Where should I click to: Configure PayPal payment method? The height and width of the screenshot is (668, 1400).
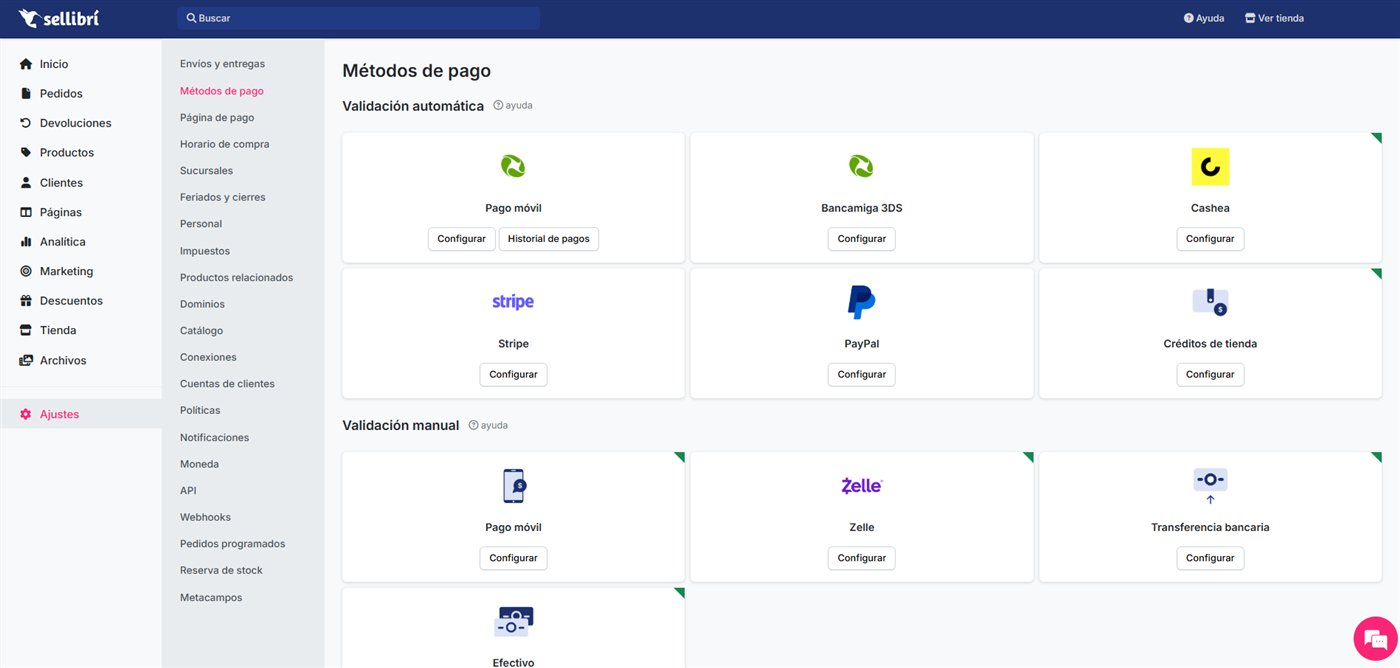click(x=861, y=374)
